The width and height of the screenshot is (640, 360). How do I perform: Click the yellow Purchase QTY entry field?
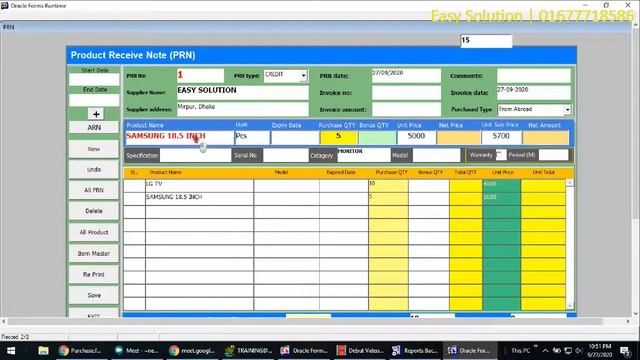[x=338, y=137]
